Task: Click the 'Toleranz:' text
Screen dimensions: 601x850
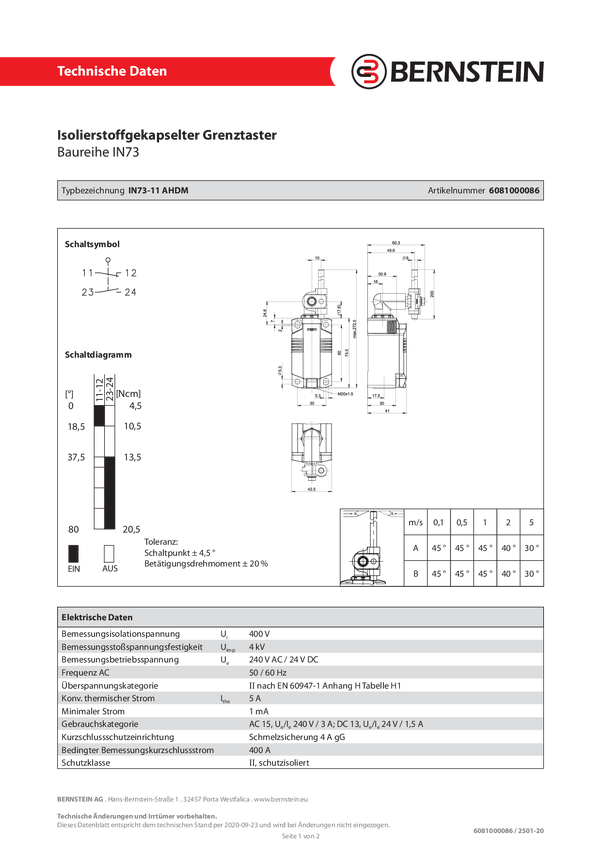Action: (161, 542)
